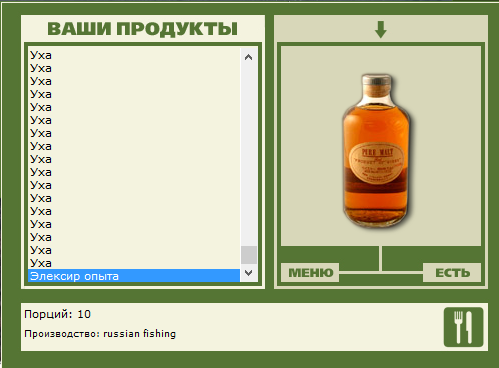Image resolution: width=499 pixels, height=368 pixels.
Task: Click the scrollbar up arrow
Action: (248, 57)
